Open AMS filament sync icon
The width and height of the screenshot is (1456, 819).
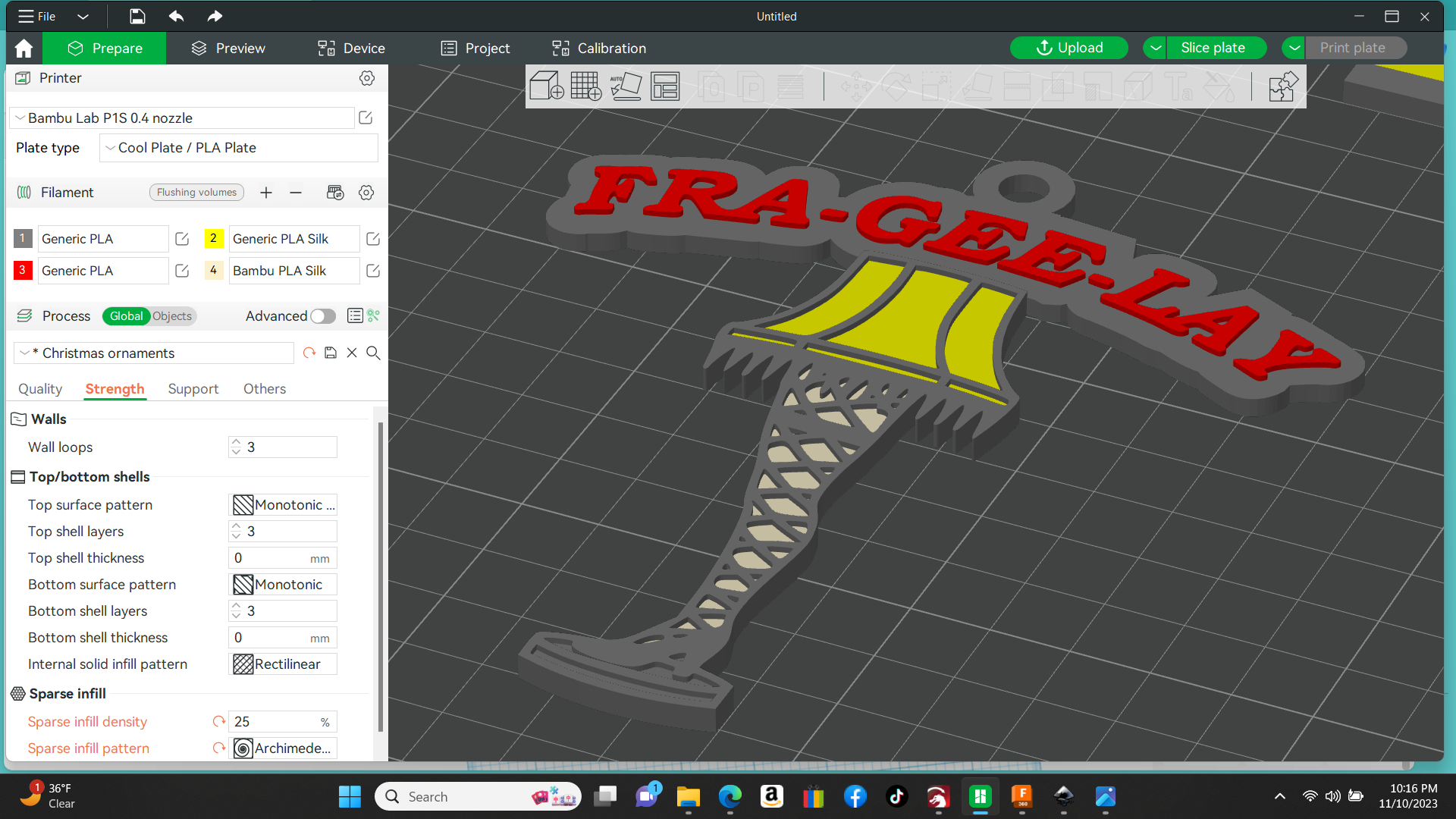point(335,193)
